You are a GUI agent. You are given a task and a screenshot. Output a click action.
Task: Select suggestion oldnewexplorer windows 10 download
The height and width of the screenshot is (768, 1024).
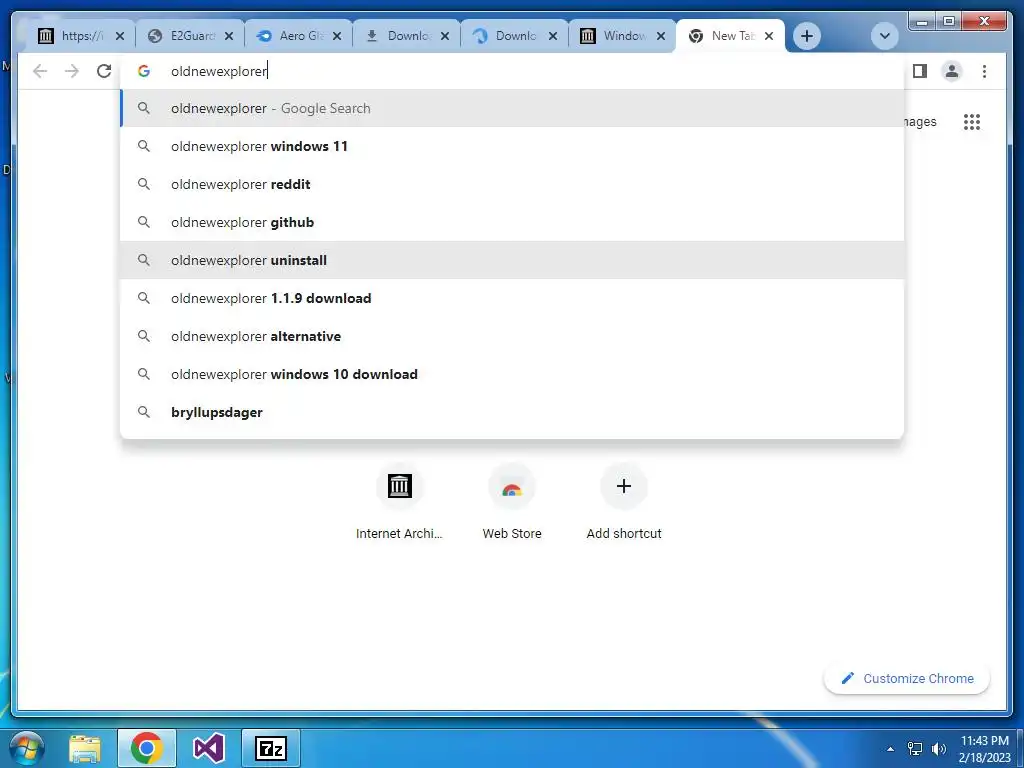point(513,374)
